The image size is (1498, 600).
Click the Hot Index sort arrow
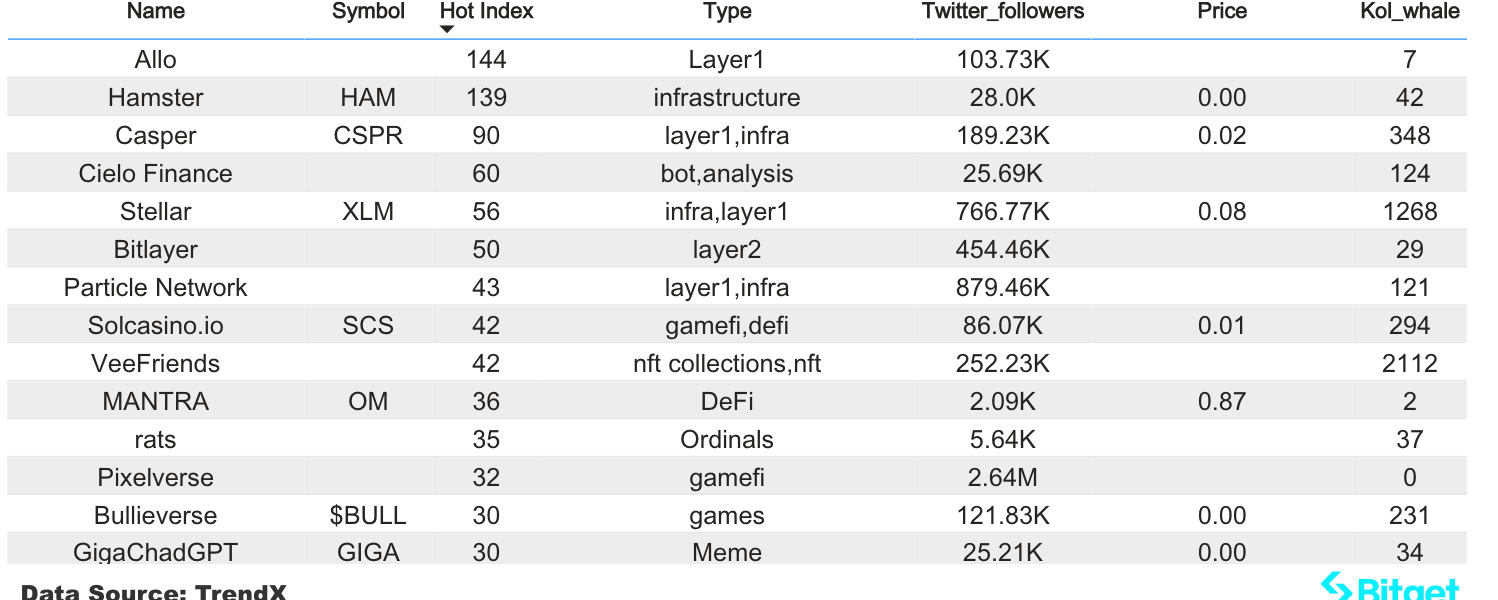[x=447, y=29]
